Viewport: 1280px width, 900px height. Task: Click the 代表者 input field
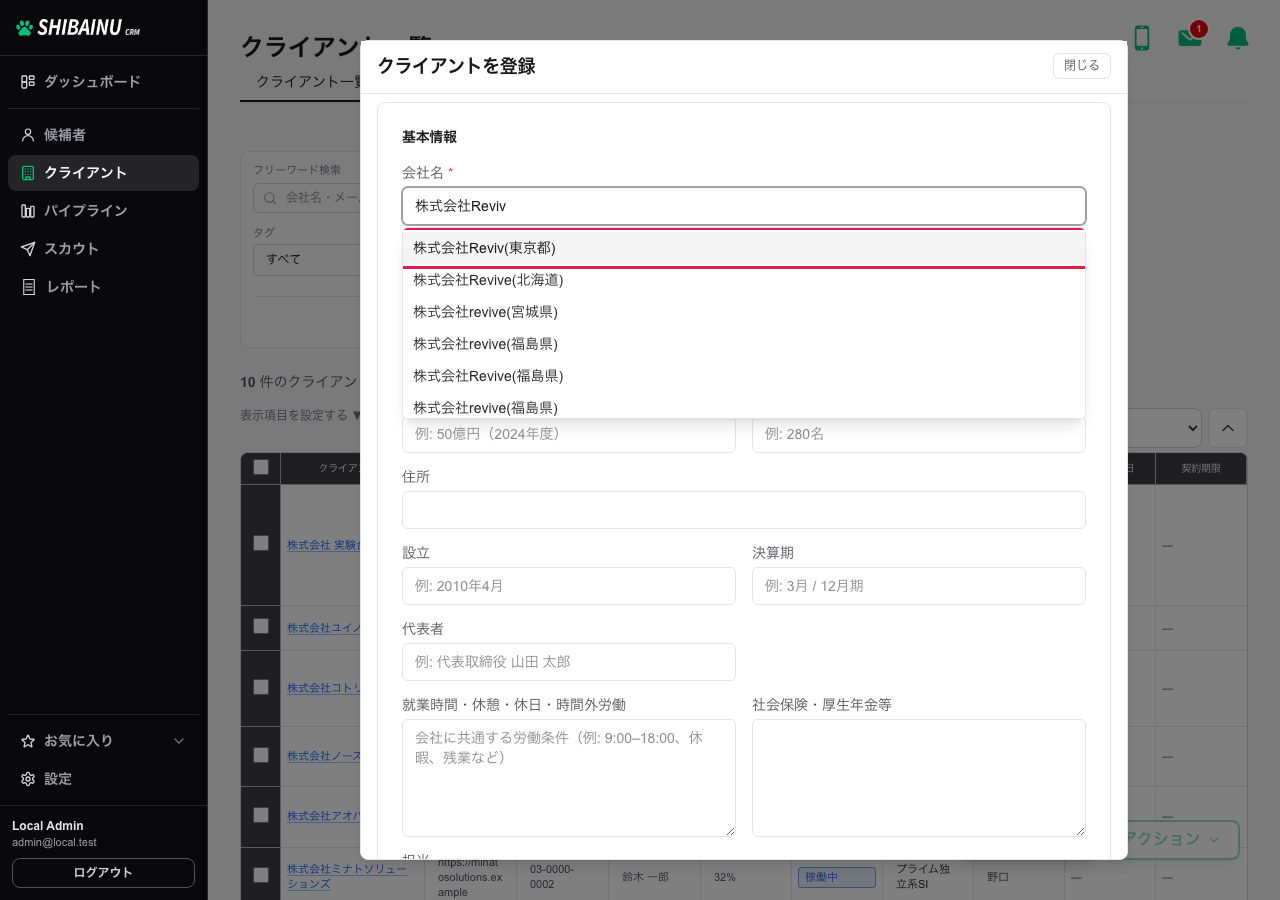[568, 662]
